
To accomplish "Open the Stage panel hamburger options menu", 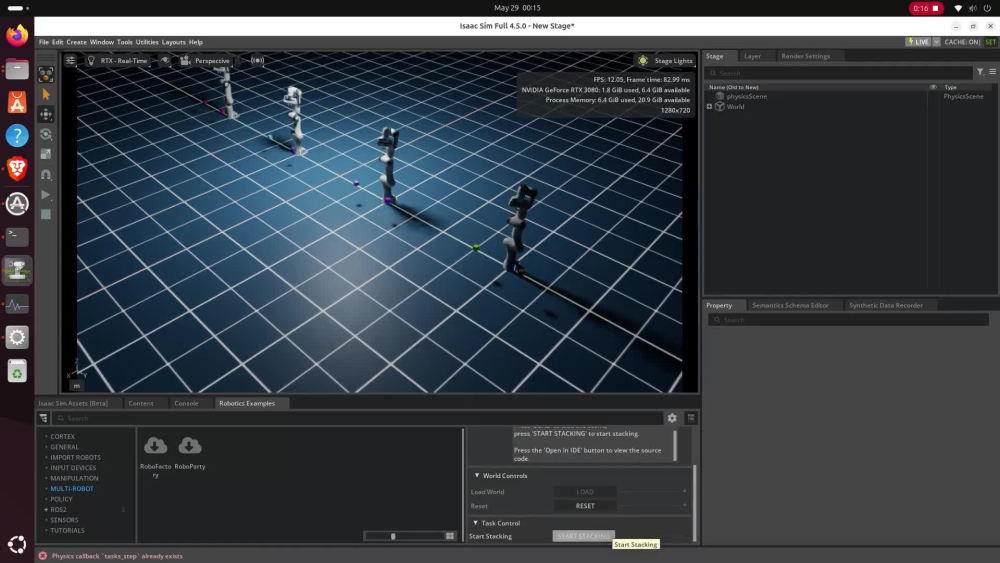I will (x=992, y=72).
